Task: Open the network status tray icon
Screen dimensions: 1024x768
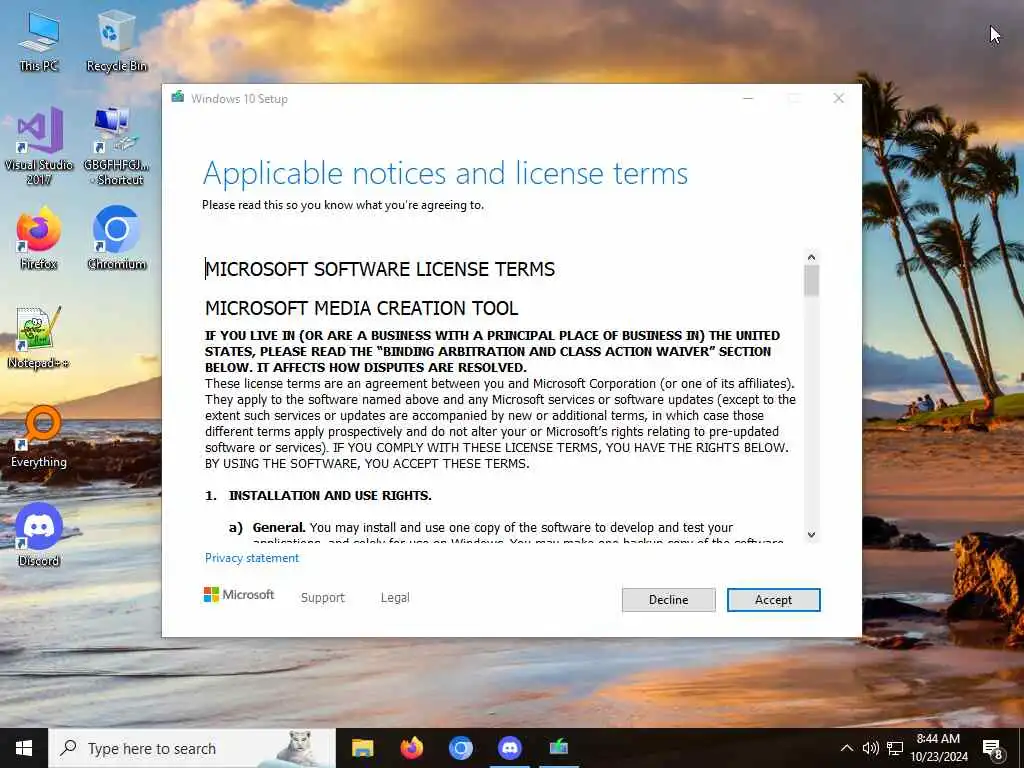Action: [x=895, y=748]
